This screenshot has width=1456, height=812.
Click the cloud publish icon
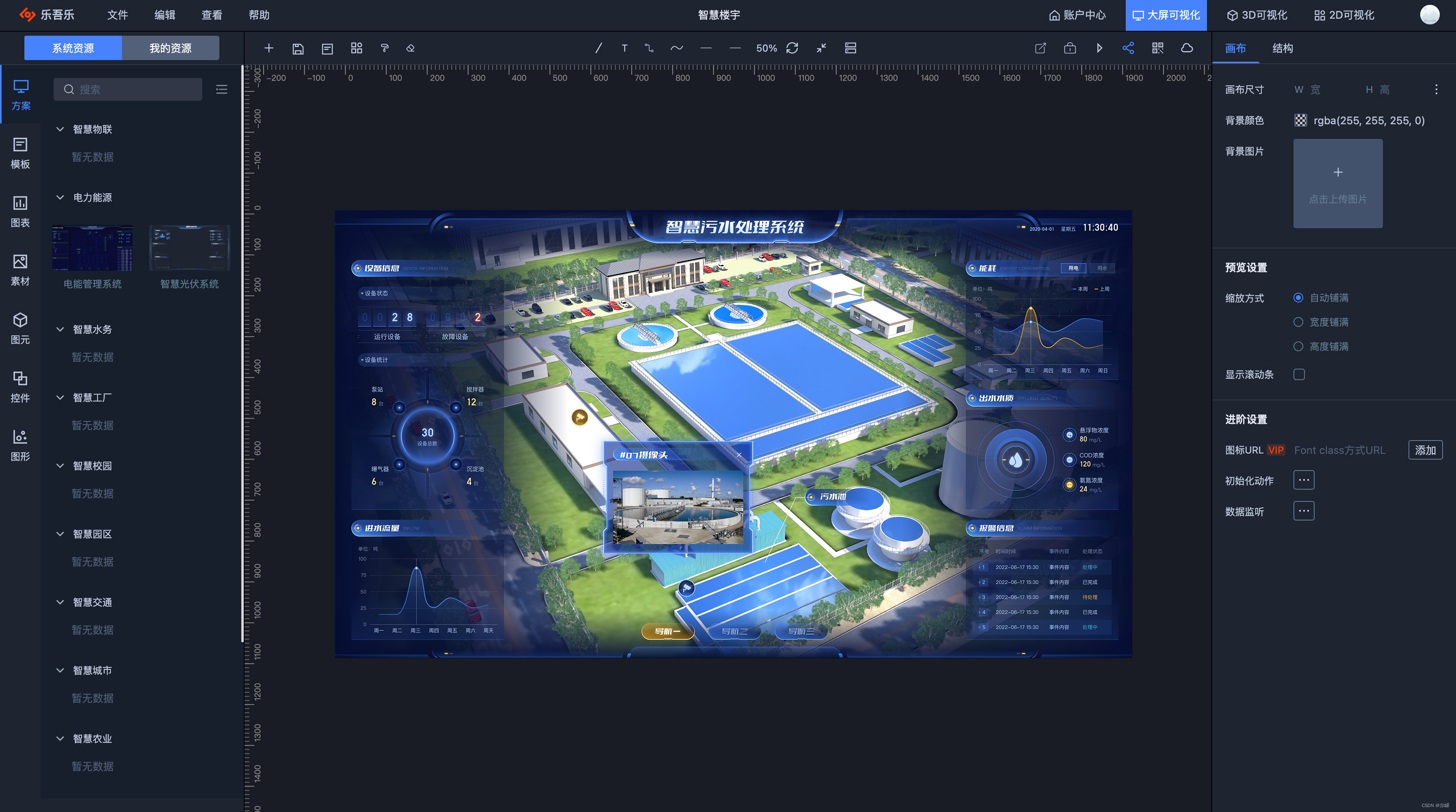point(1187,49)
